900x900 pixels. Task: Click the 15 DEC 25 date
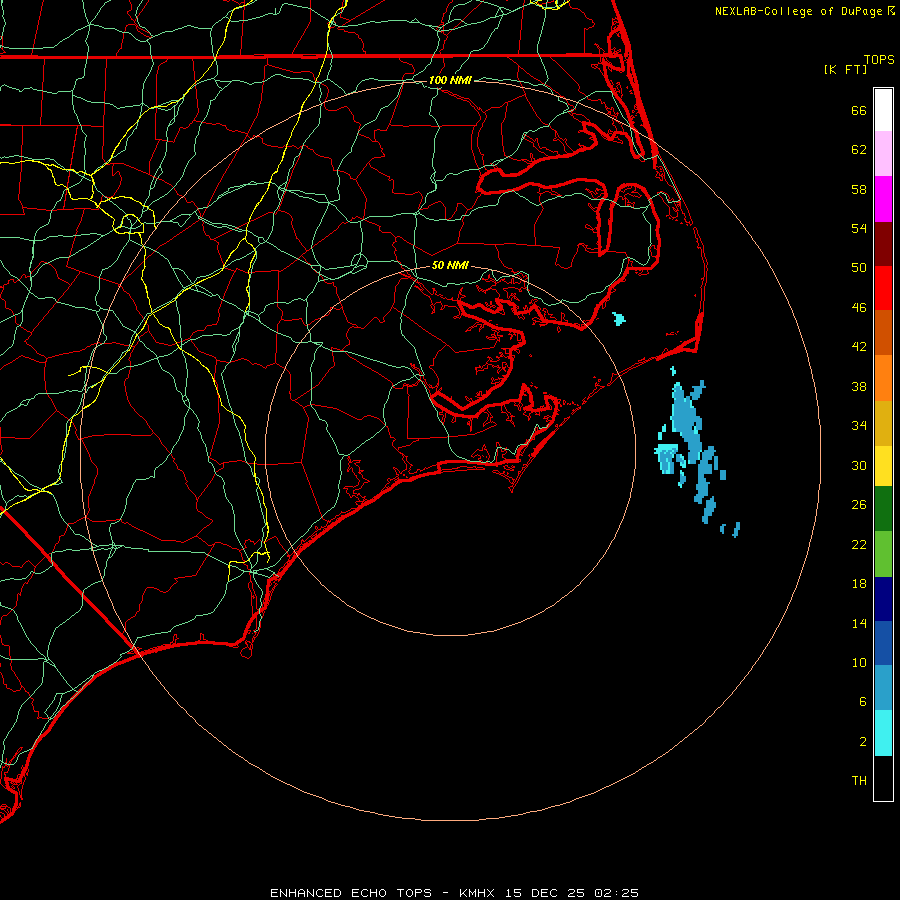coord(545,893)
